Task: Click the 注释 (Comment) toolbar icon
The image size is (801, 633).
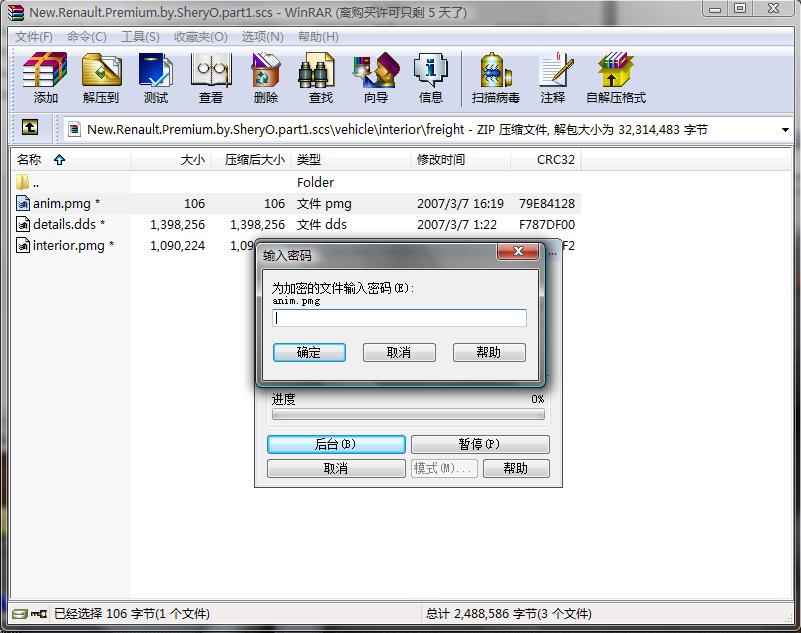Action: (555, 69)
